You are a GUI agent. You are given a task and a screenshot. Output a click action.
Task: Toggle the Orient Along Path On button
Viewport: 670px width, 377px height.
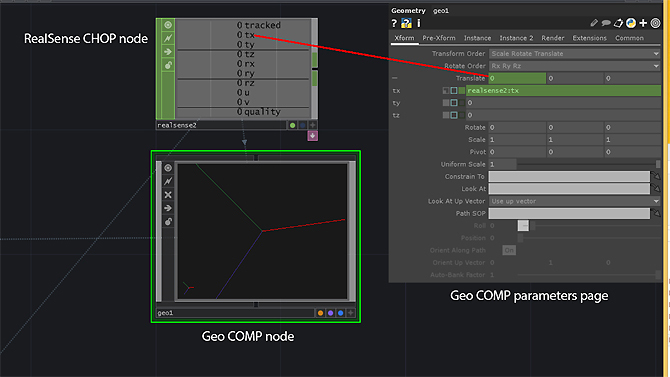pyautogui.click(x=508, y=250)
